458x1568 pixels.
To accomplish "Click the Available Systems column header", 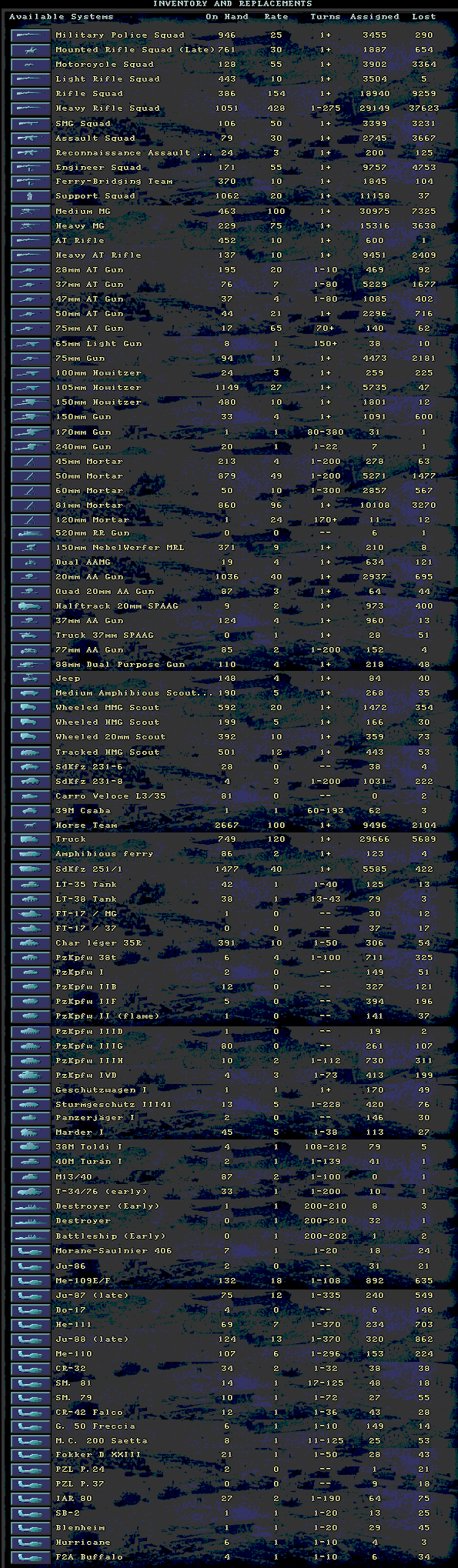I will click(62, 17).
